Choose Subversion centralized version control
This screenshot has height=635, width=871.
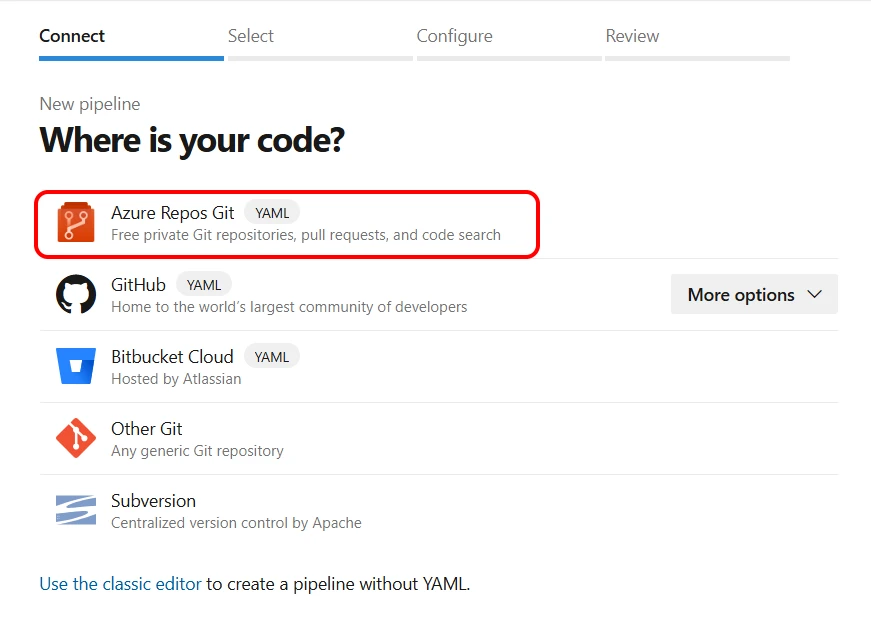(153, 501)
